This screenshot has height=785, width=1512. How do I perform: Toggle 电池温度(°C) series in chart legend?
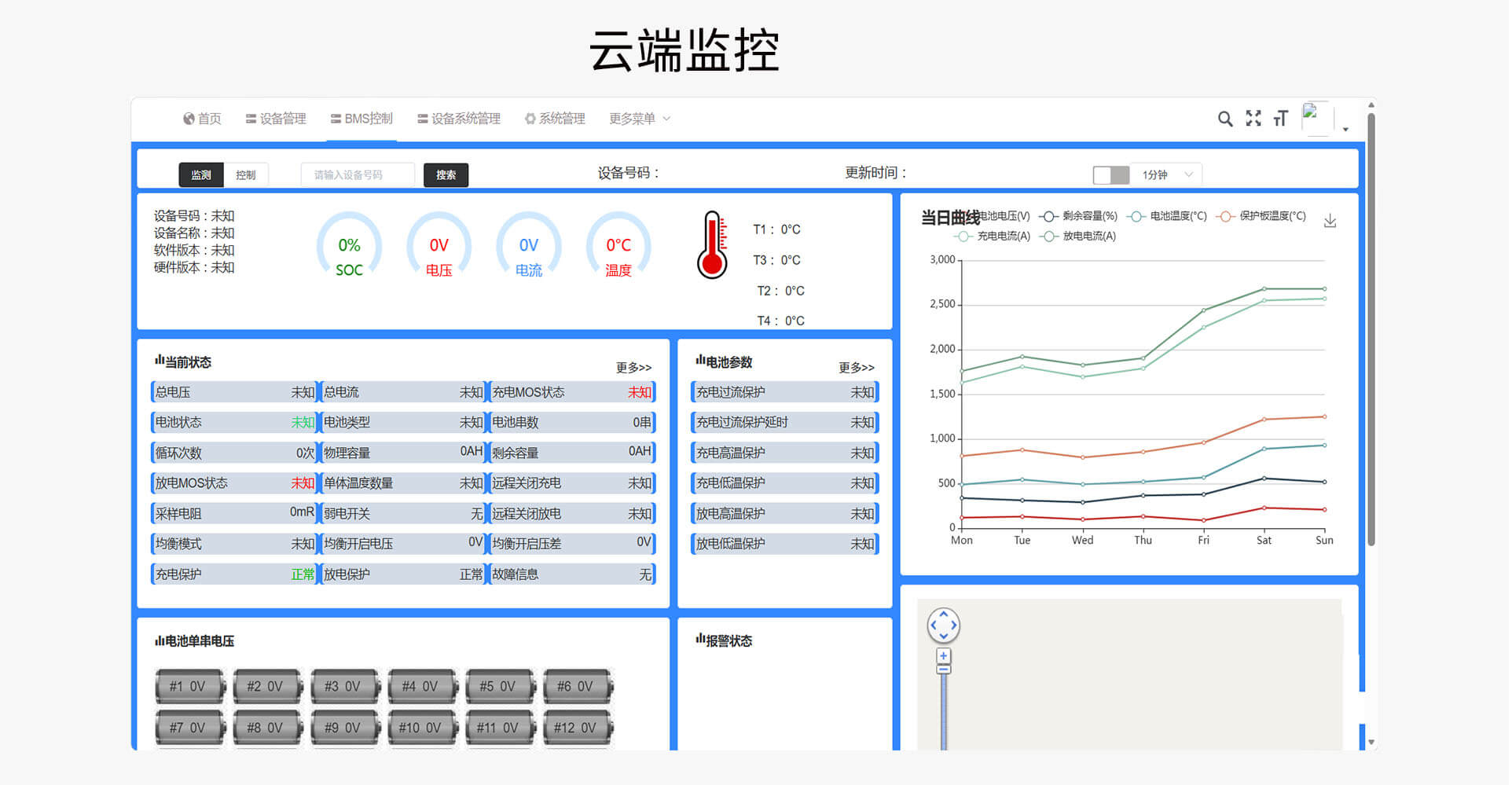pyautogui.click(x=1169, y=217)
